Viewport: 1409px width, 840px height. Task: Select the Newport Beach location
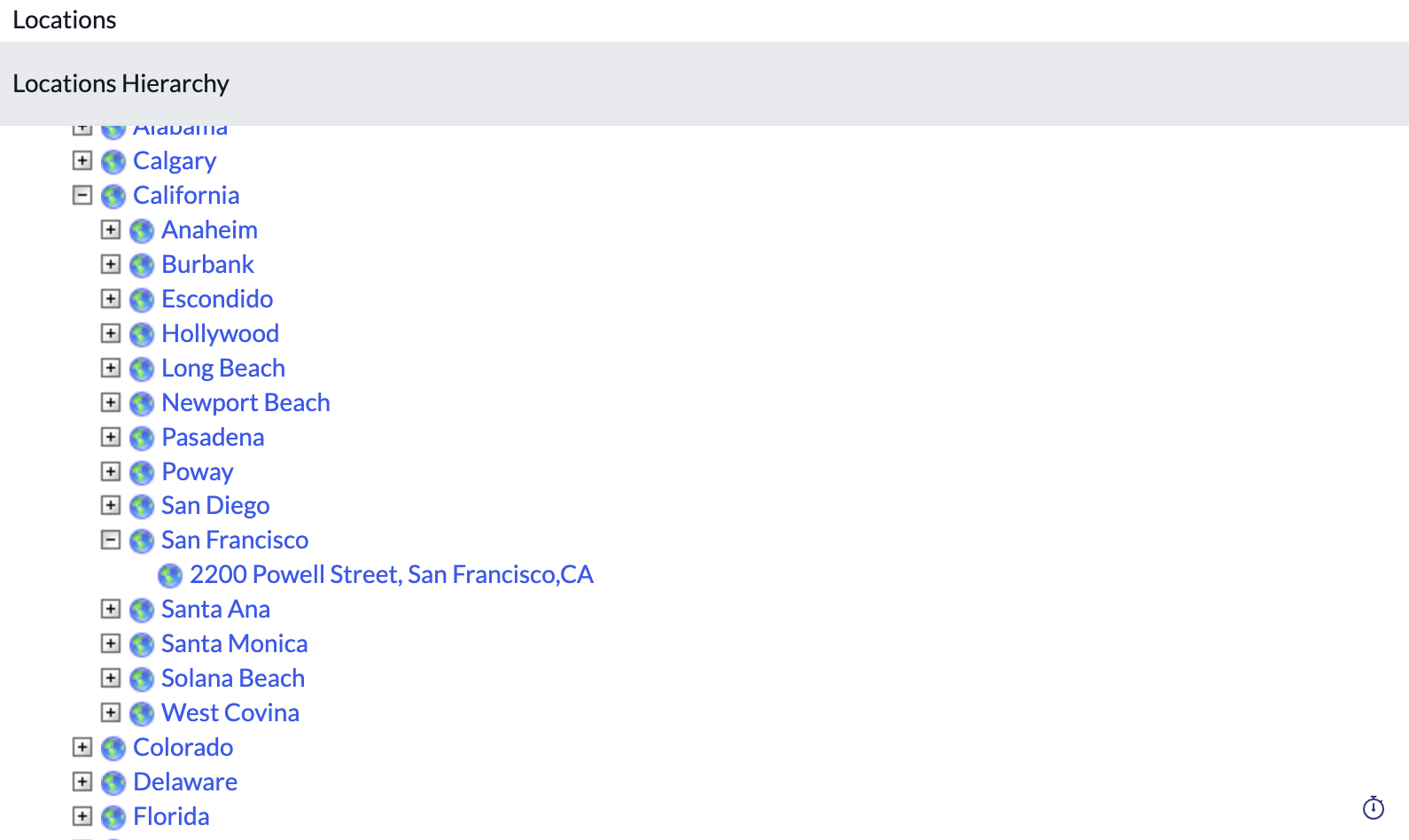(245, 403)
